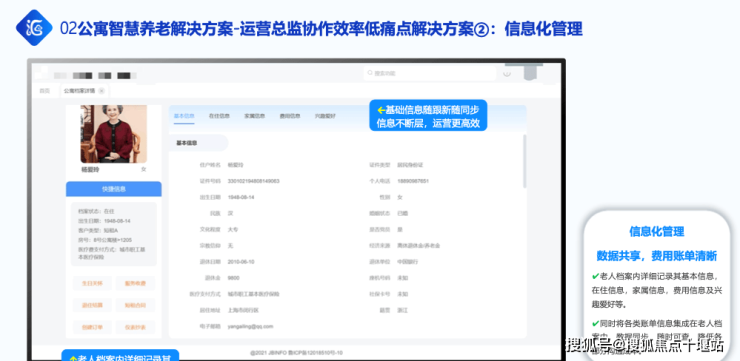Click the vertical scrollbar of info panel
This screenshot has width=740, height=361.
pos(525,161)
